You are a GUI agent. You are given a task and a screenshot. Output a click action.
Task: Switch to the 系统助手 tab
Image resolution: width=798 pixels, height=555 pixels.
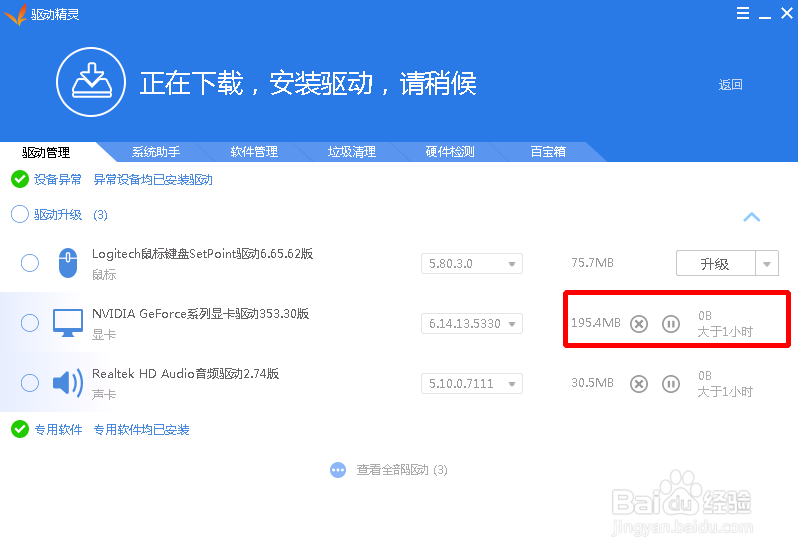tap(156, 152)
